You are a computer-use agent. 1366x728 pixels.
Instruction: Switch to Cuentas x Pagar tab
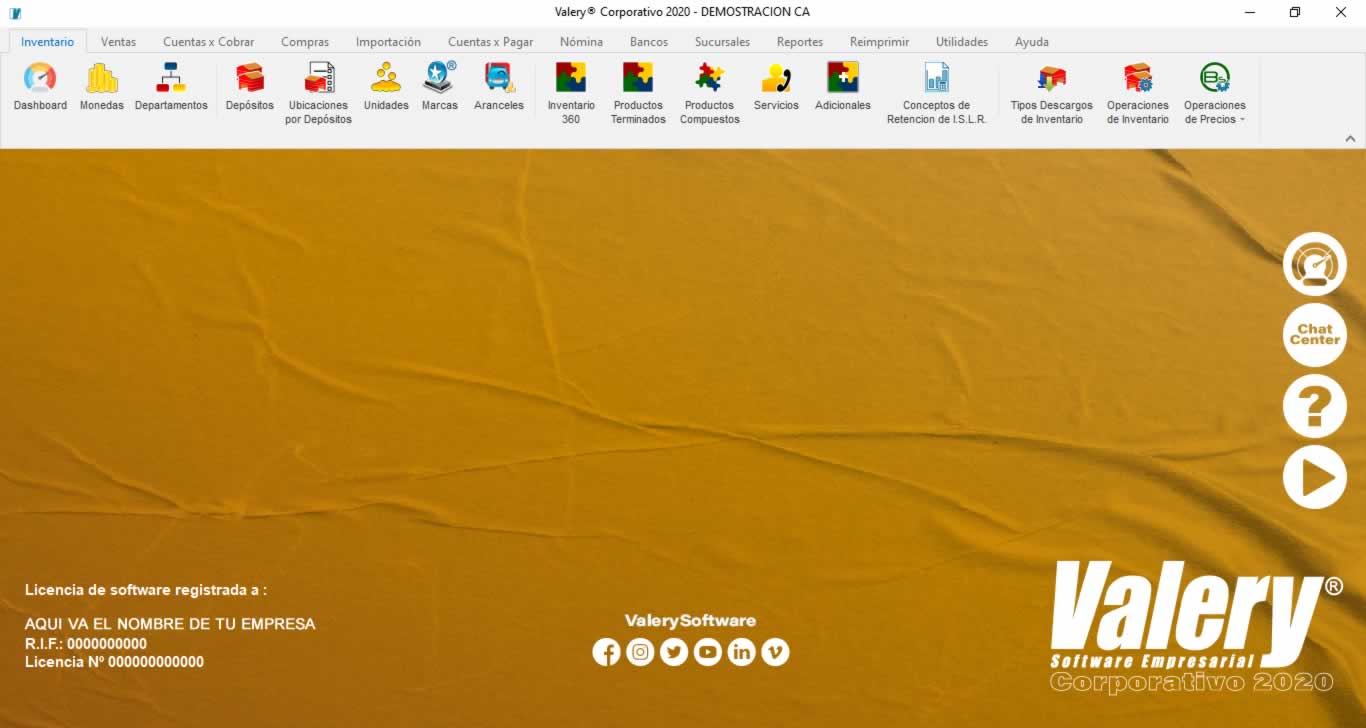(490, 42)
